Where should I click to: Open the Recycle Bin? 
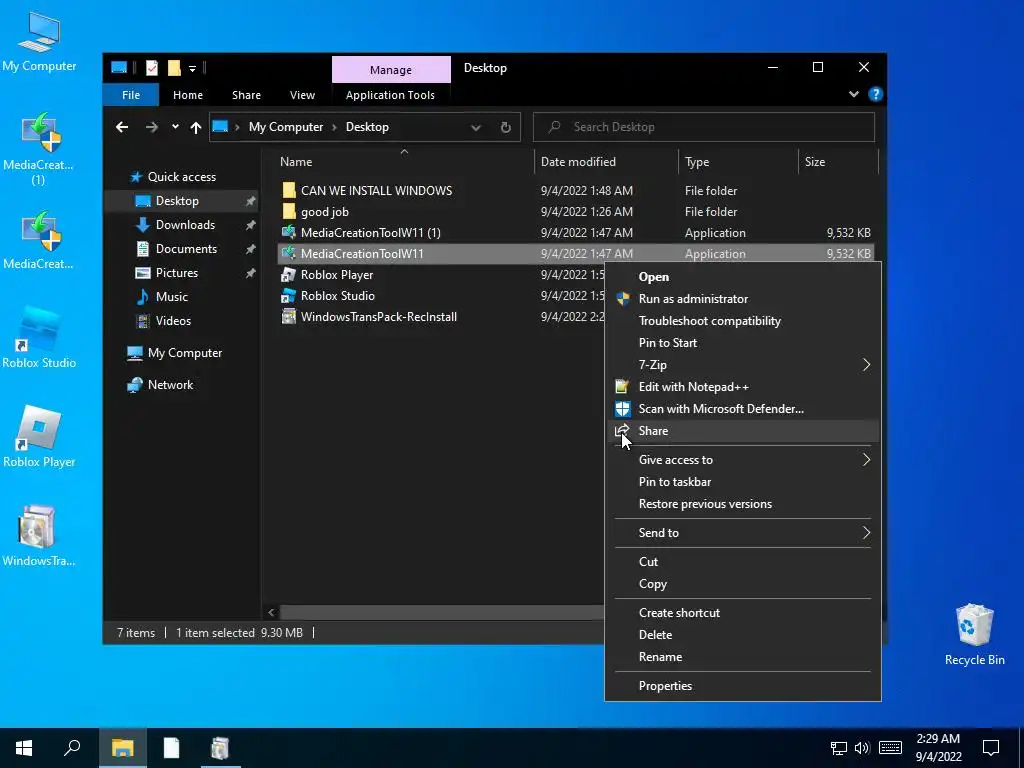(x=974, y=635)
